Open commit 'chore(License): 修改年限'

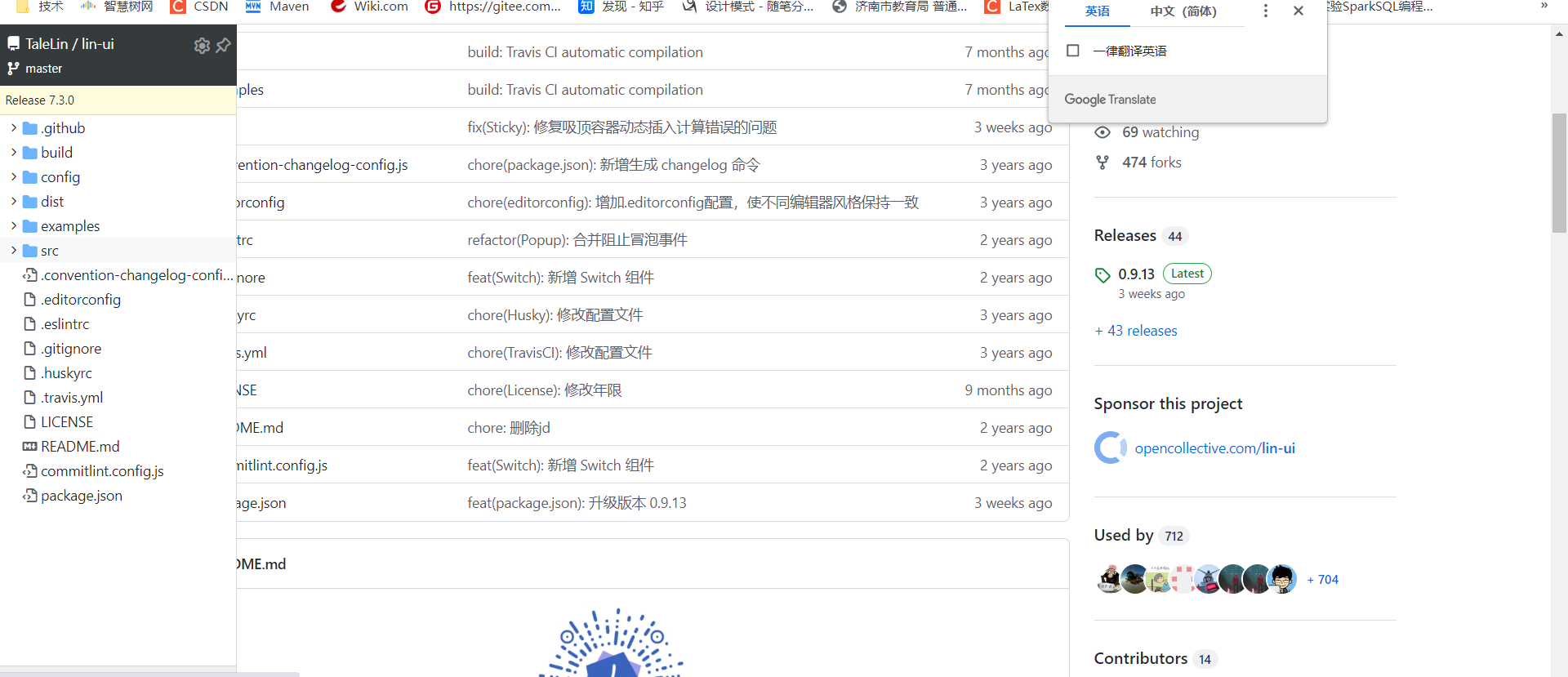coord(545,390)
